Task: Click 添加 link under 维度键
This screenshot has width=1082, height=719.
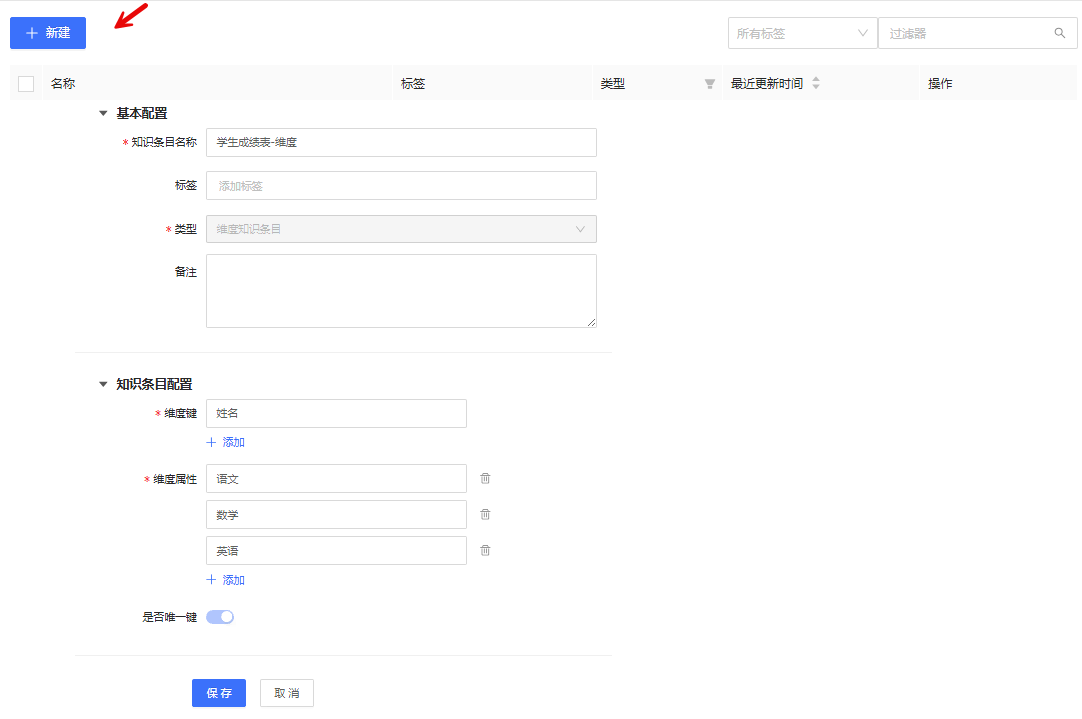Action: click(226, 442)
